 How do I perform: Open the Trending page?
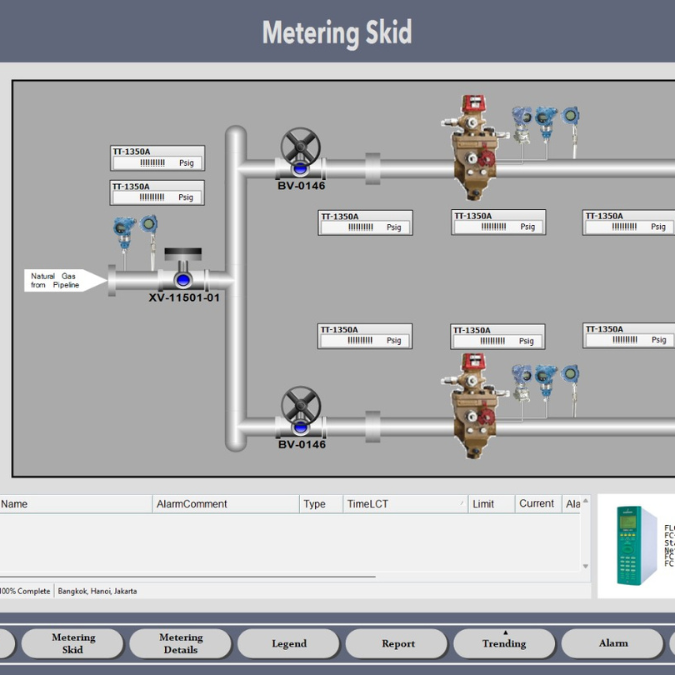505,643
